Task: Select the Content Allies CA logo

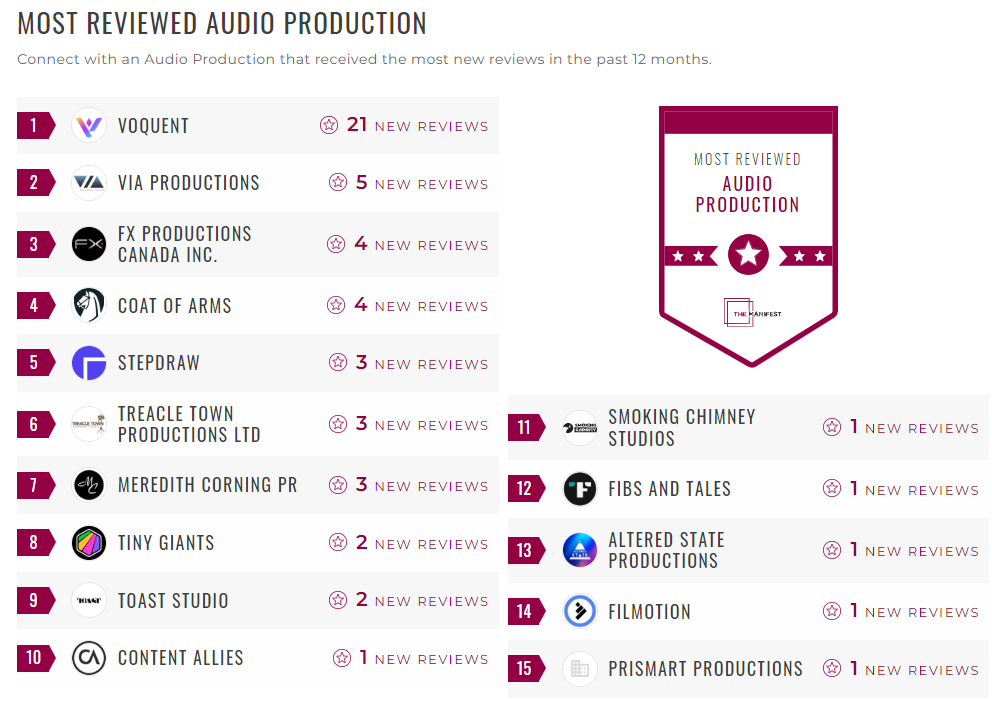Action: [x=88, y=658]
